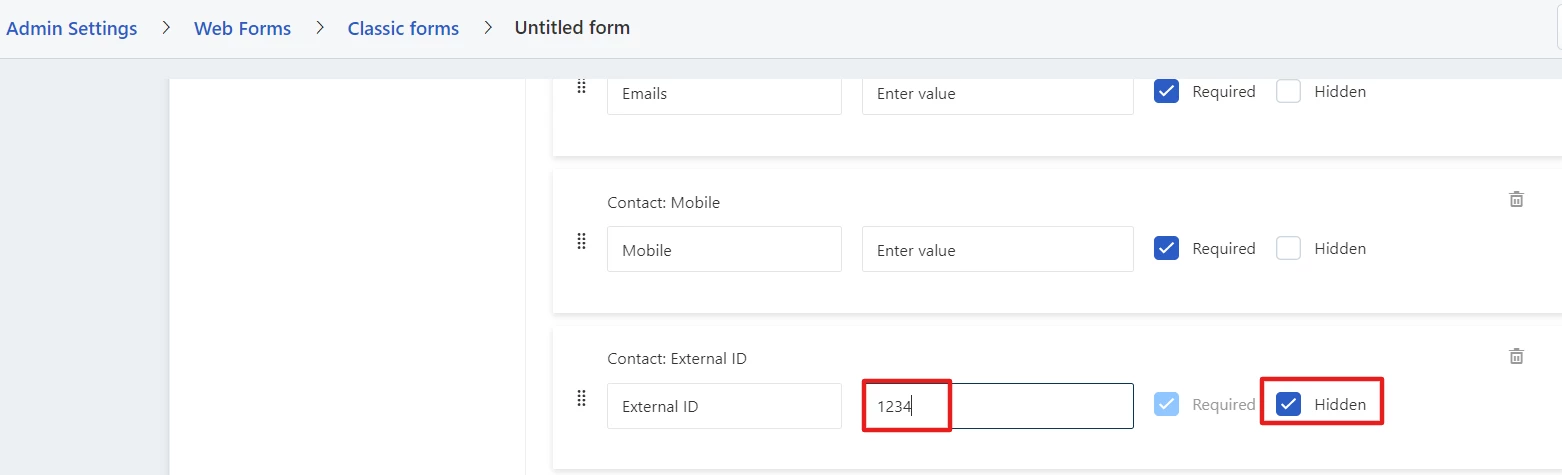Image resolution: width=1562 pixels, height=475 pixels.
Task: Grab the Mobile row drag handle
Action: coord(581,241)
